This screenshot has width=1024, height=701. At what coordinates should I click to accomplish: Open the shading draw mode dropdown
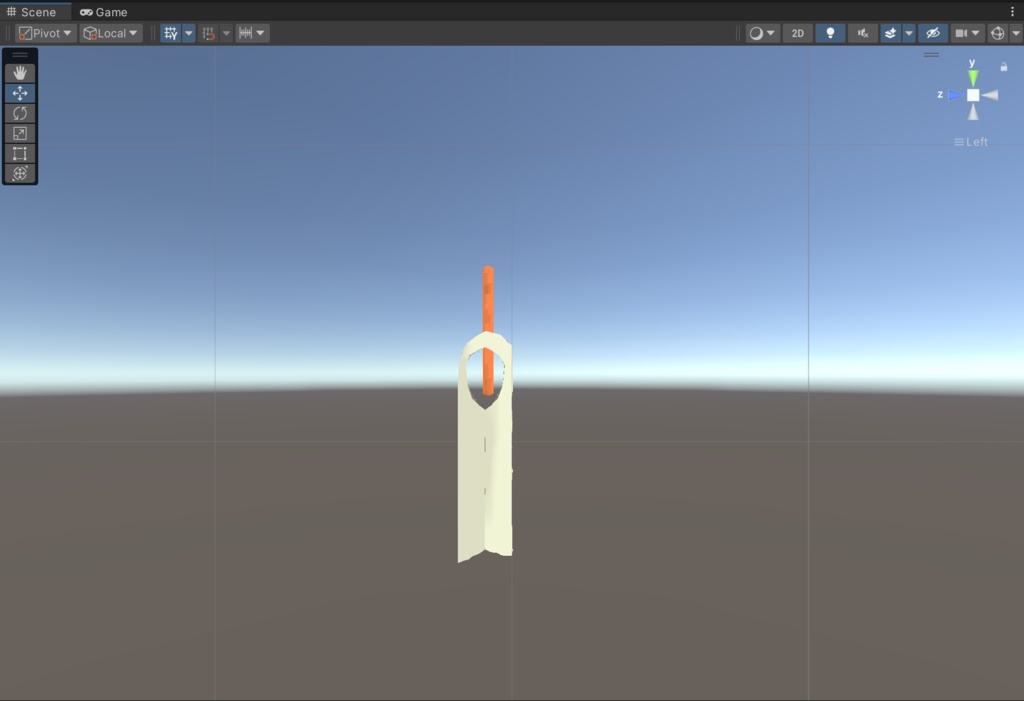coord(762,33)
